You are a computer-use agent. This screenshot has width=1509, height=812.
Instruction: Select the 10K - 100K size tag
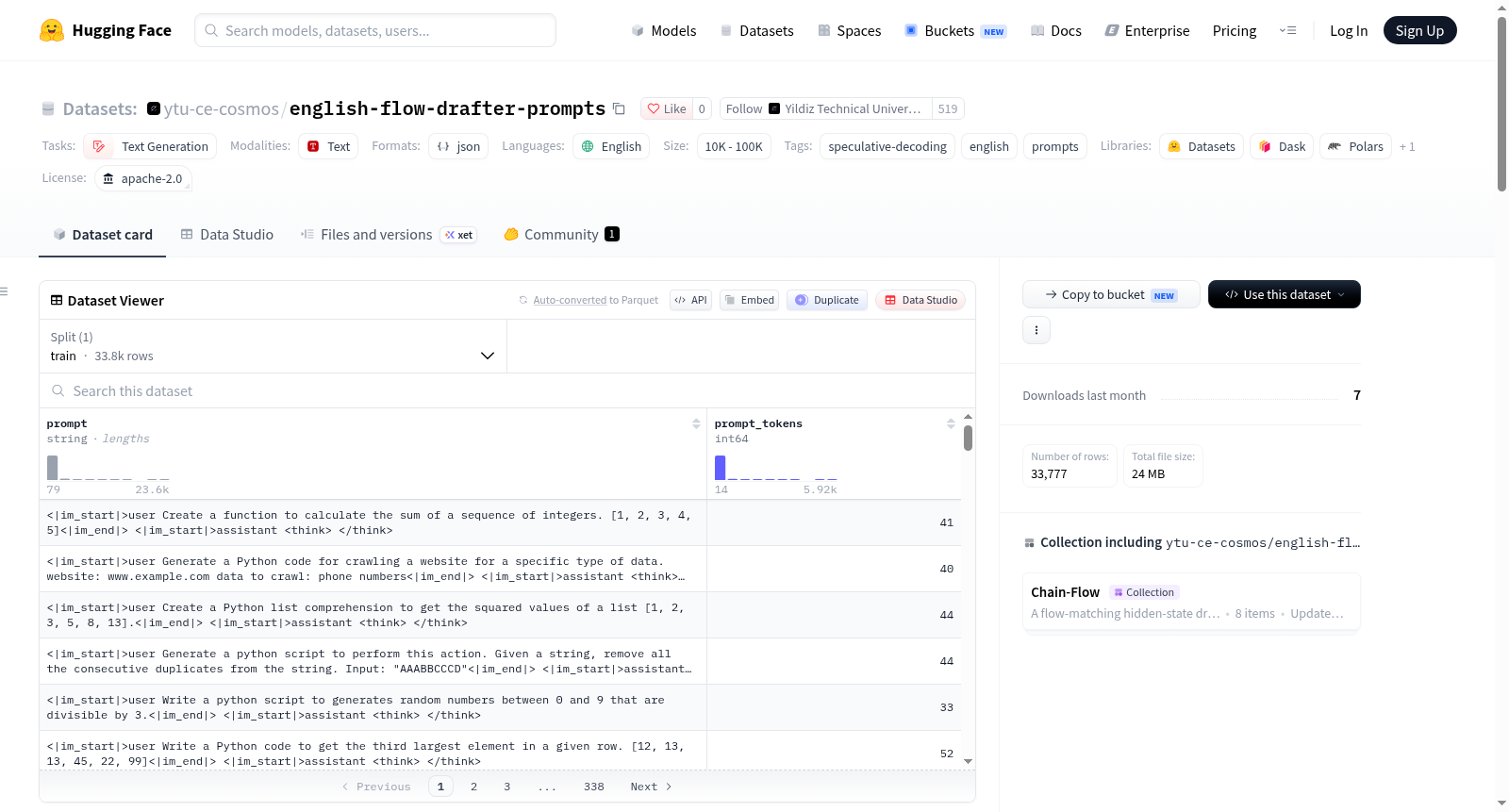tap(734, 146)
